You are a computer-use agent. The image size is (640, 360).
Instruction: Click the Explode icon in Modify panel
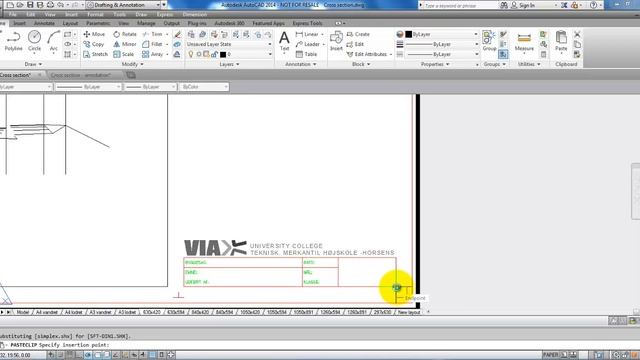click(177, 44)
